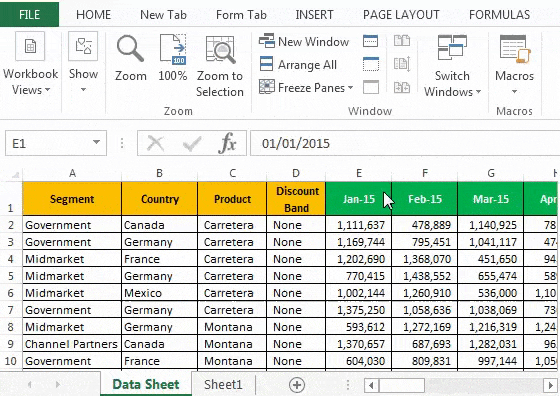
Task: Click the Cancel X formula bar icon
Action: point(155,144)
